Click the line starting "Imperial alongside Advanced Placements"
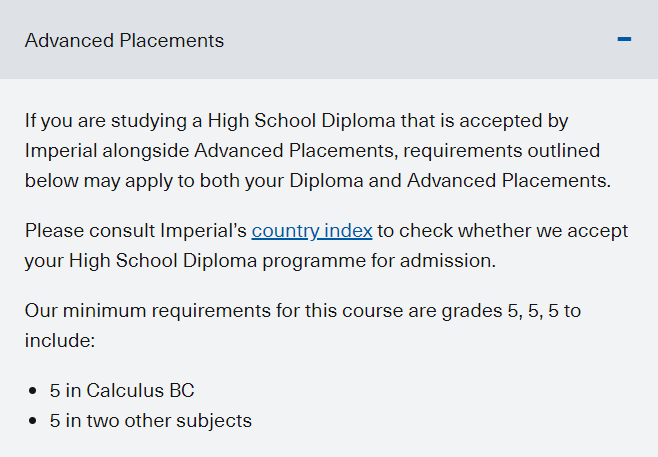This screenshot has height=457, width=658. point(312,151)
